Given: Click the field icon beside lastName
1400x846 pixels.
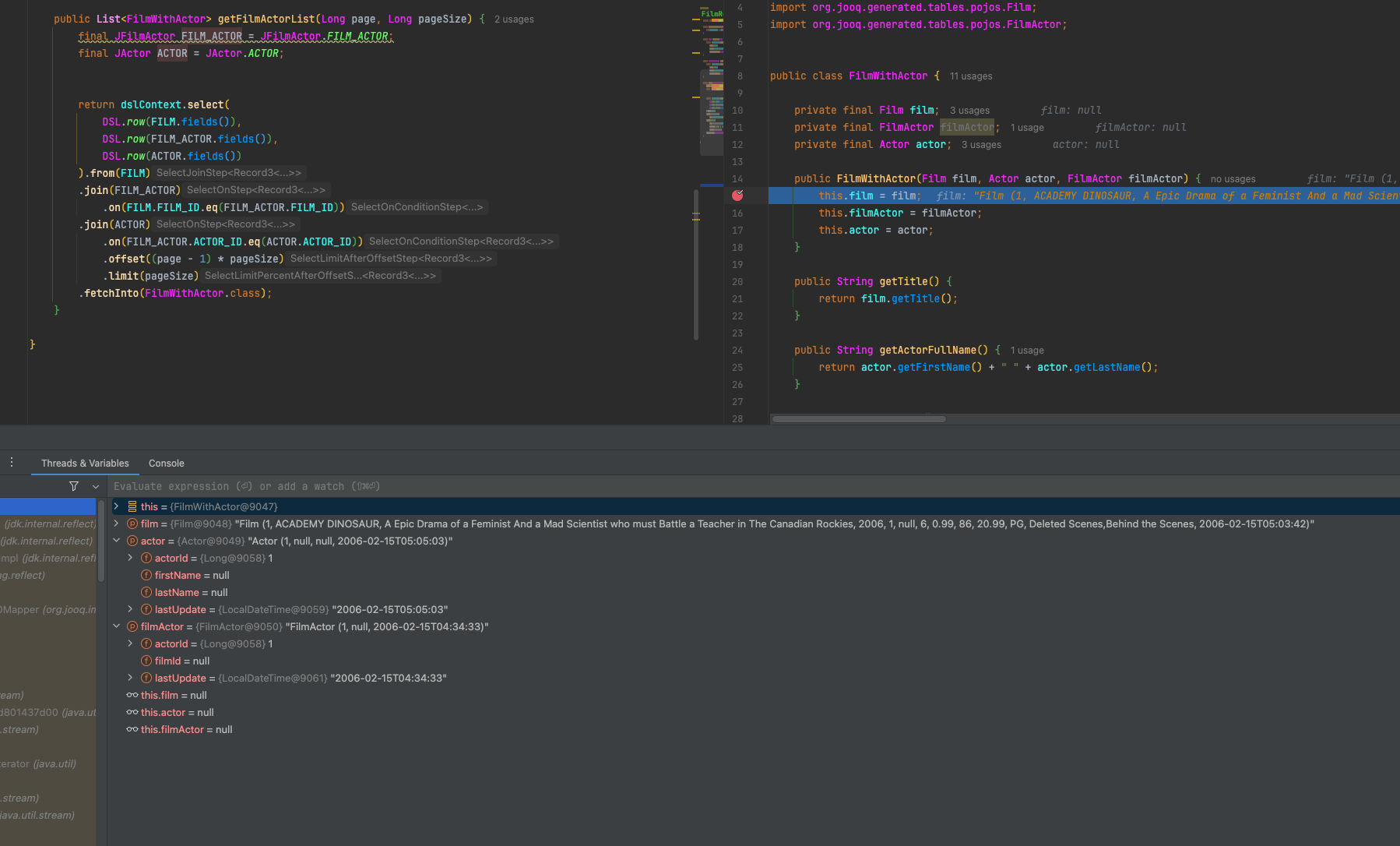Looking at the screenshot, I should 146,592.
